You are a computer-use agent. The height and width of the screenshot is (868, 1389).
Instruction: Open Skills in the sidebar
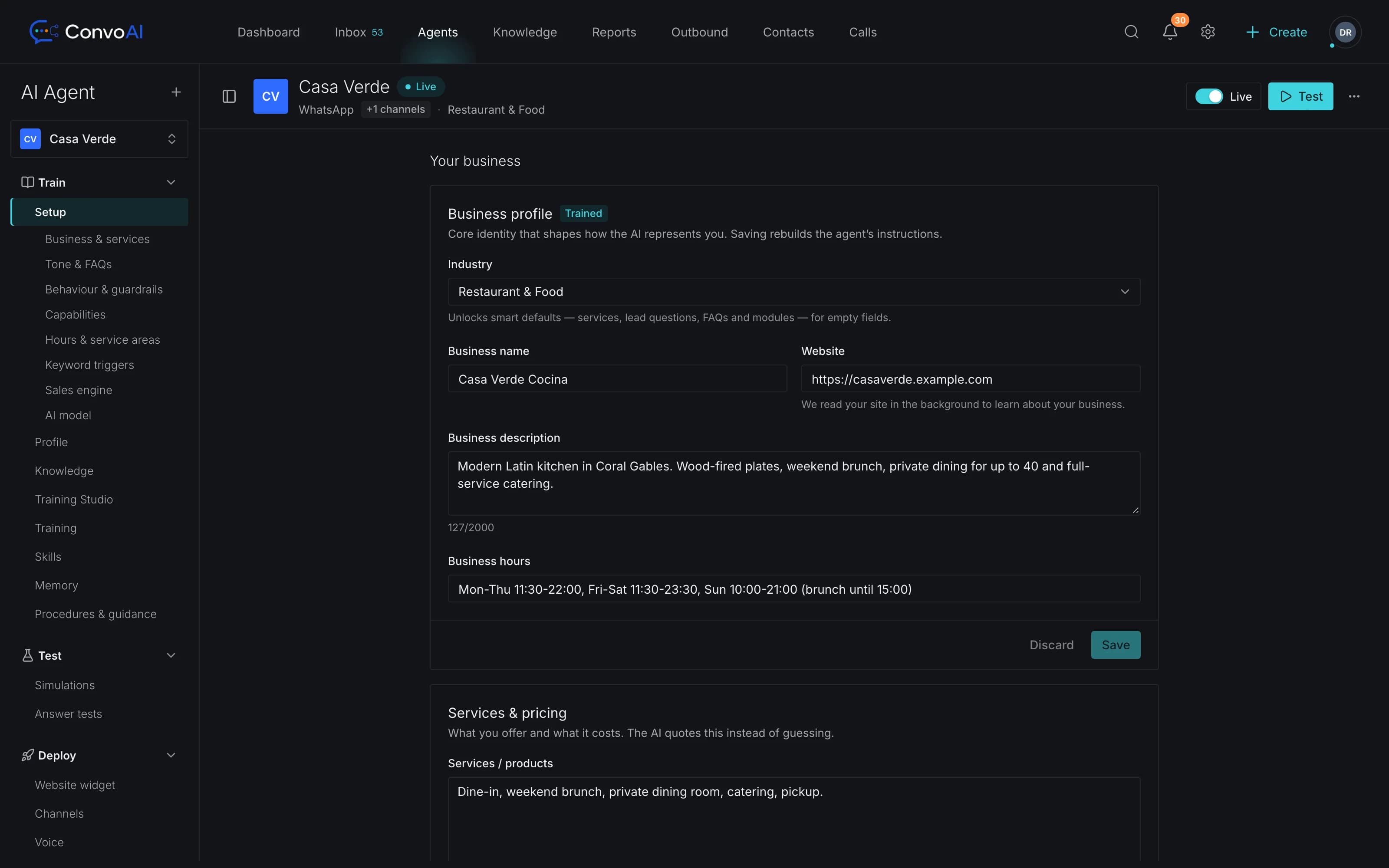coord(48,557)
